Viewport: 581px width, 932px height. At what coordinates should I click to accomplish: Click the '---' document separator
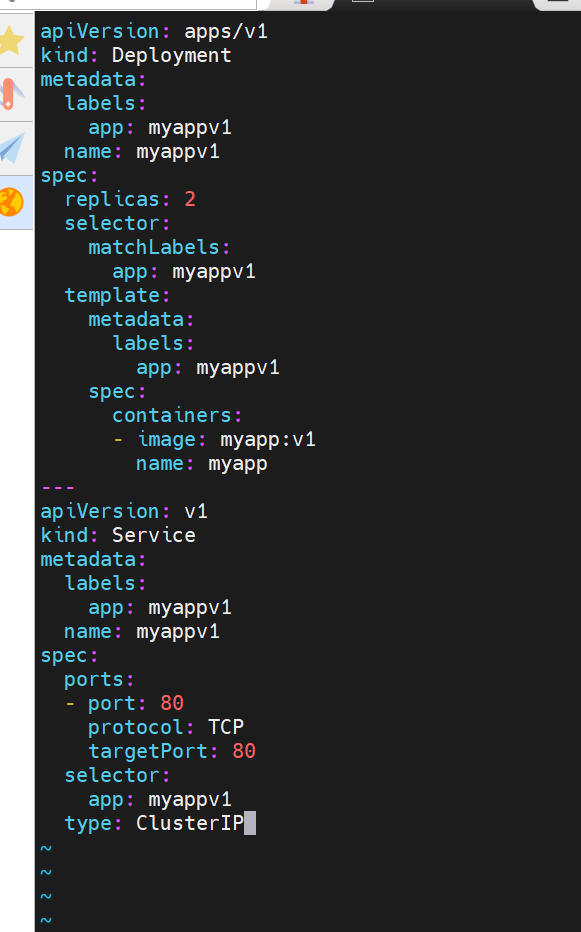pyautogui.click(x=58, y=487)
